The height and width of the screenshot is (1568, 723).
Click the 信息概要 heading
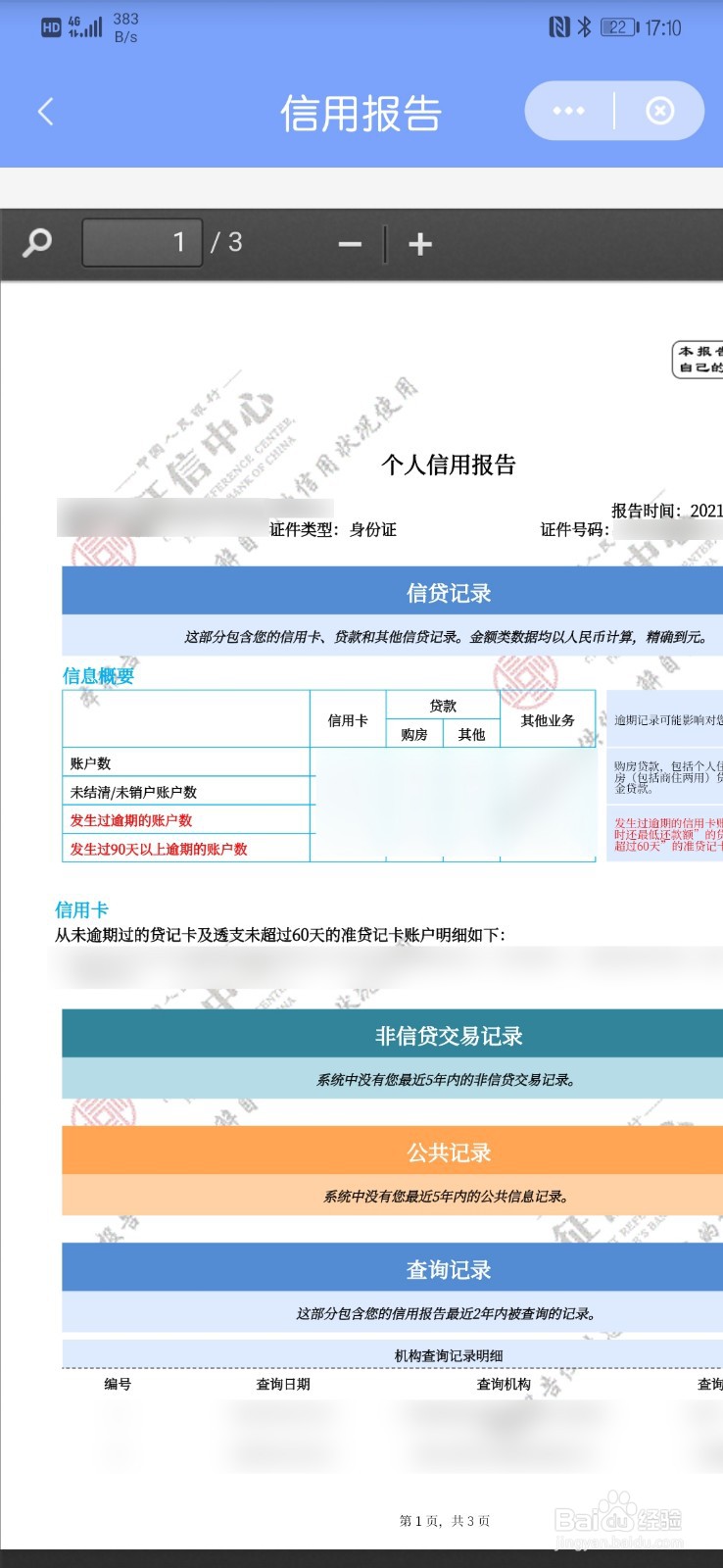pyautogui.click(x=99, y=675)
